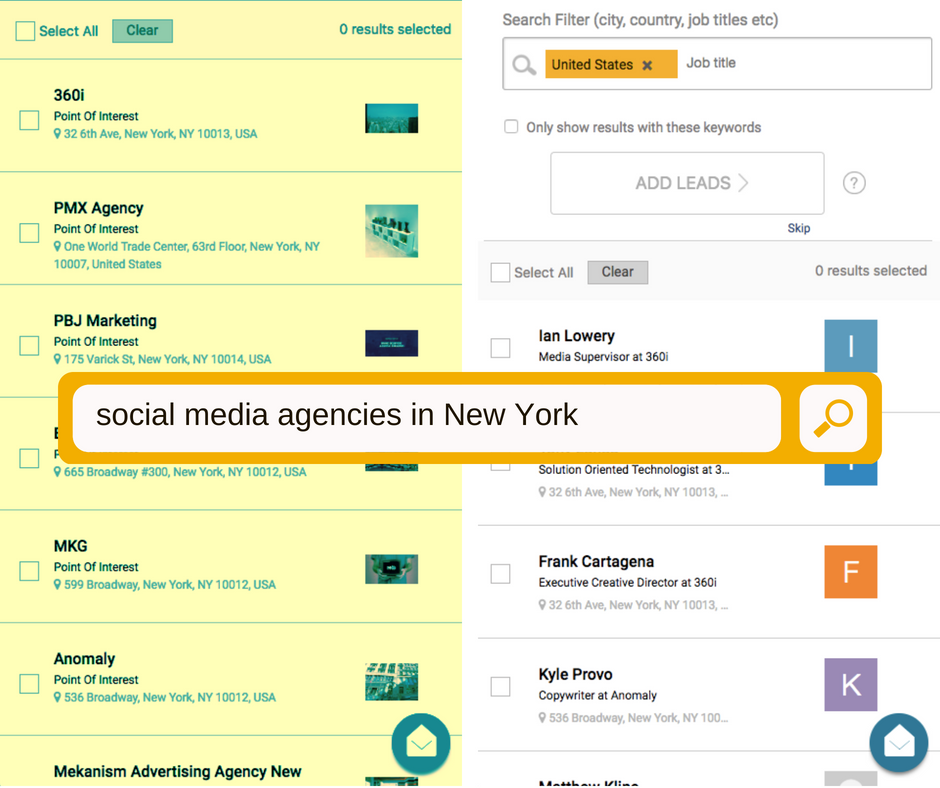
Task: Tick the Select All checkbox in yellow panel
Action: (25, 31)
